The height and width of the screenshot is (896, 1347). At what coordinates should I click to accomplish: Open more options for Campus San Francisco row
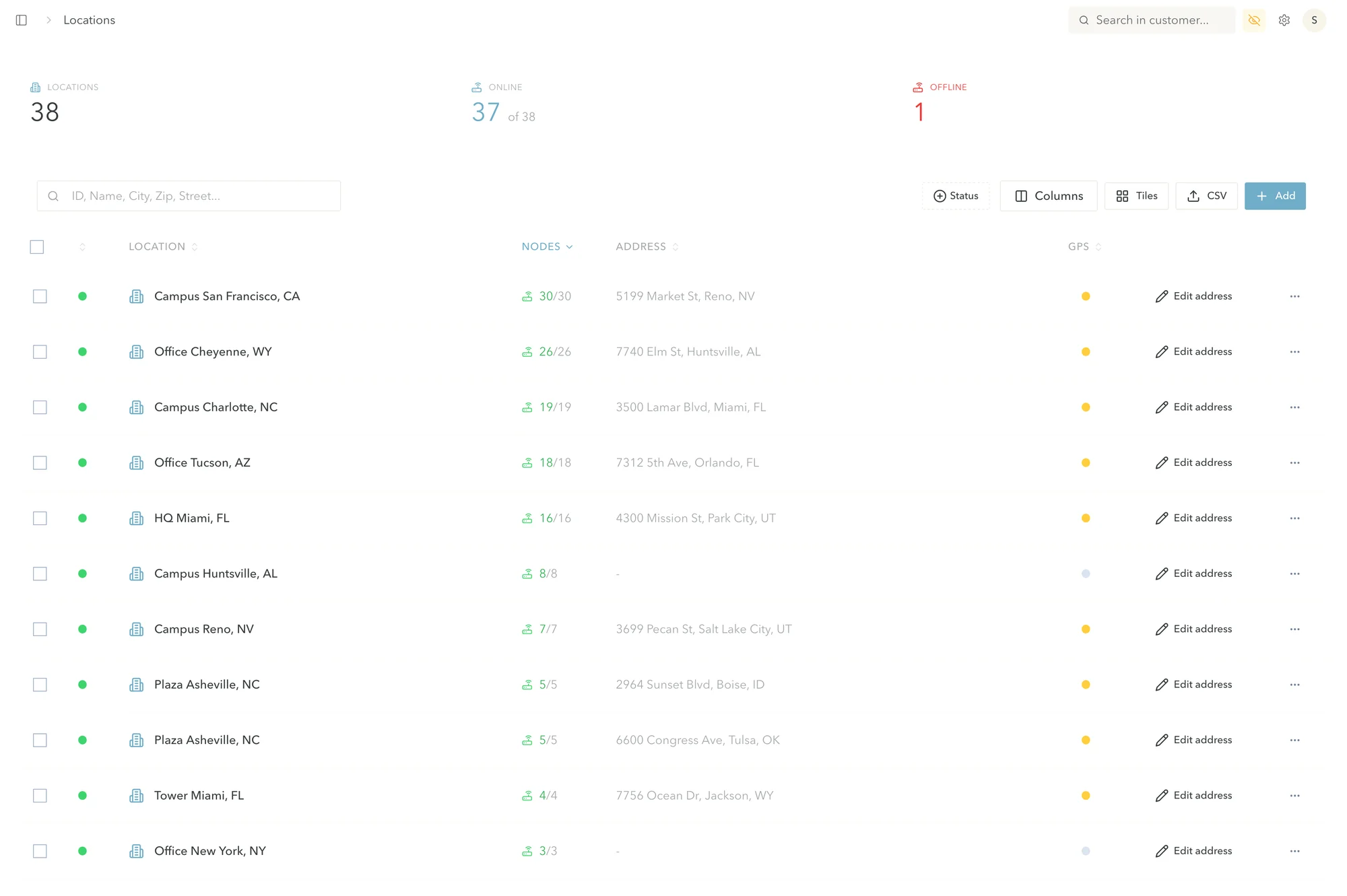click(1294, 296)
